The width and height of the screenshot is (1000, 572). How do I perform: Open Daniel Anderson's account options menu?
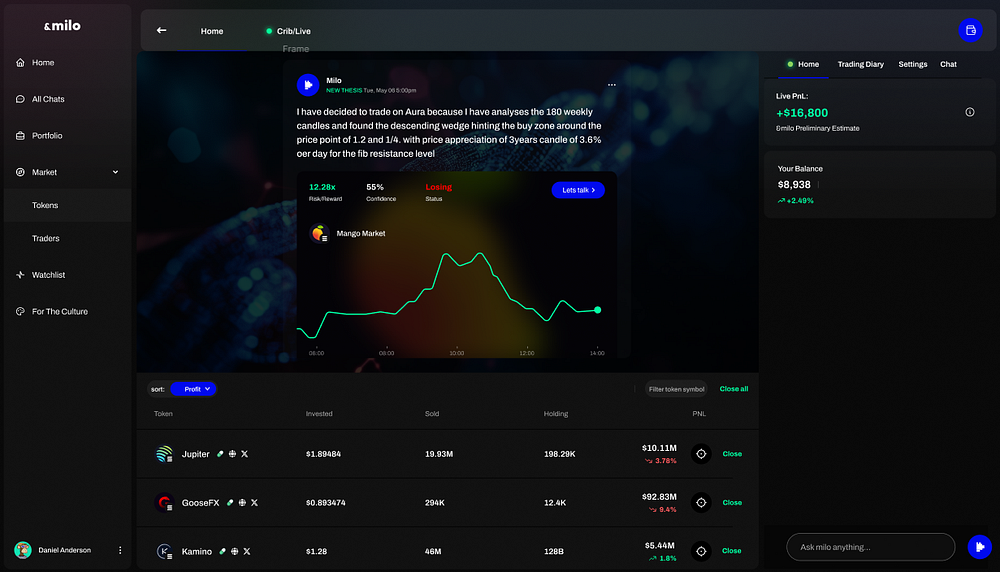[120, 550]
